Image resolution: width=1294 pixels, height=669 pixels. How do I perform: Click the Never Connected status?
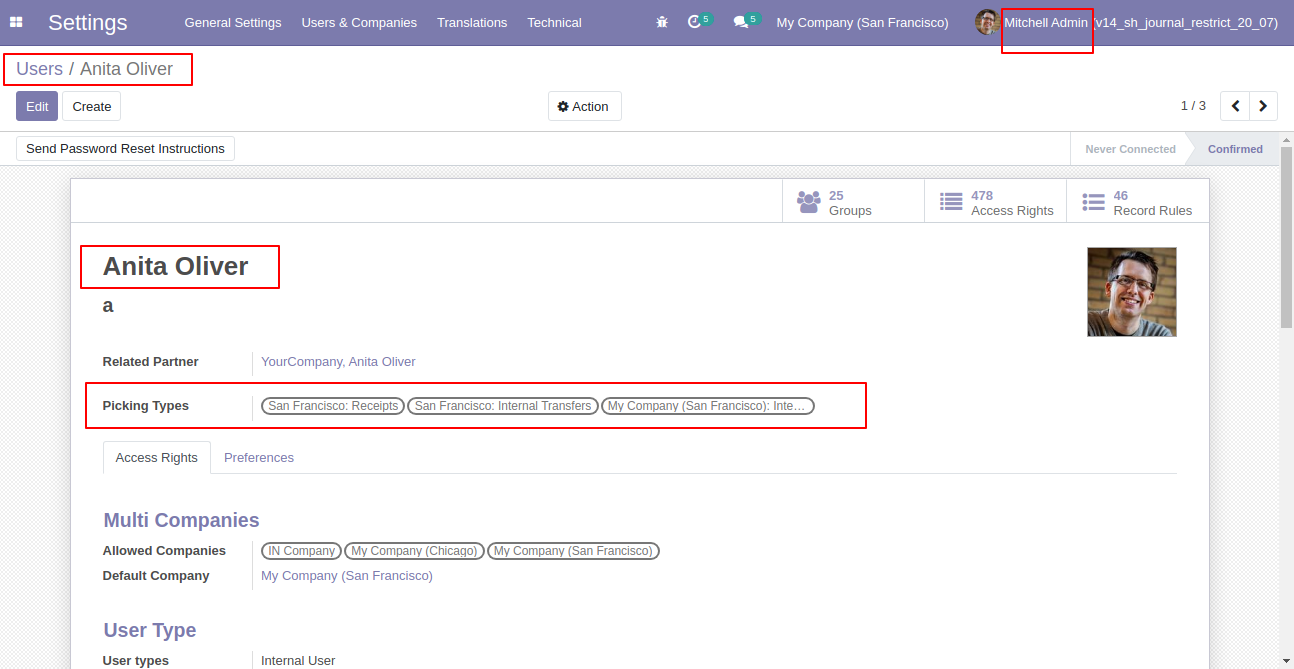click(1130, 149)
